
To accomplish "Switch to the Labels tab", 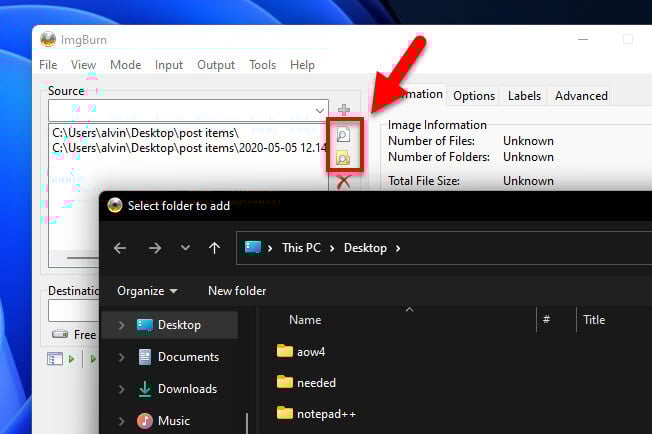I will coord(524,96).
